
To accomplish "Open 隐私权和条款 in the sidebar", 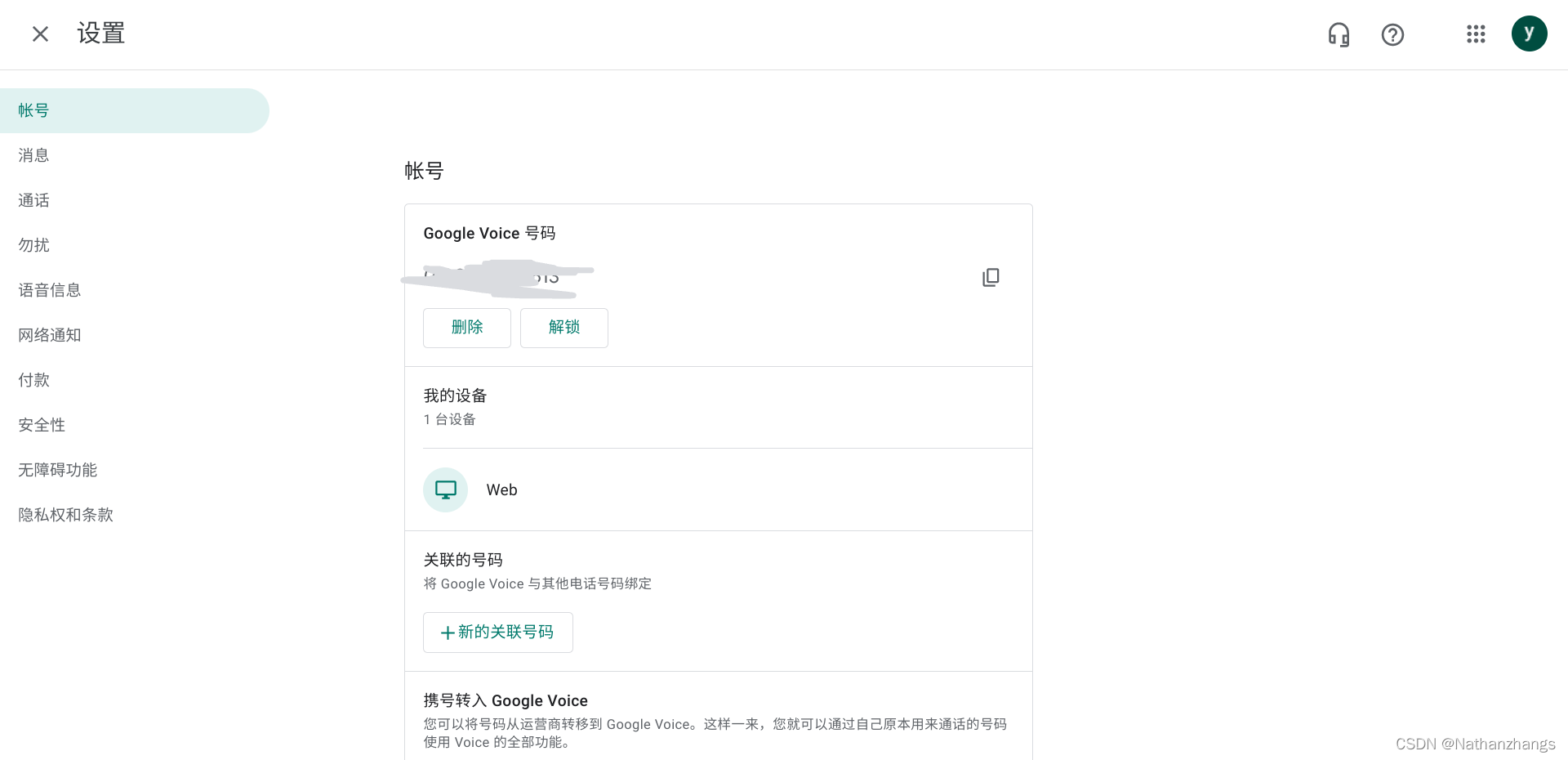I will [135, 515].
